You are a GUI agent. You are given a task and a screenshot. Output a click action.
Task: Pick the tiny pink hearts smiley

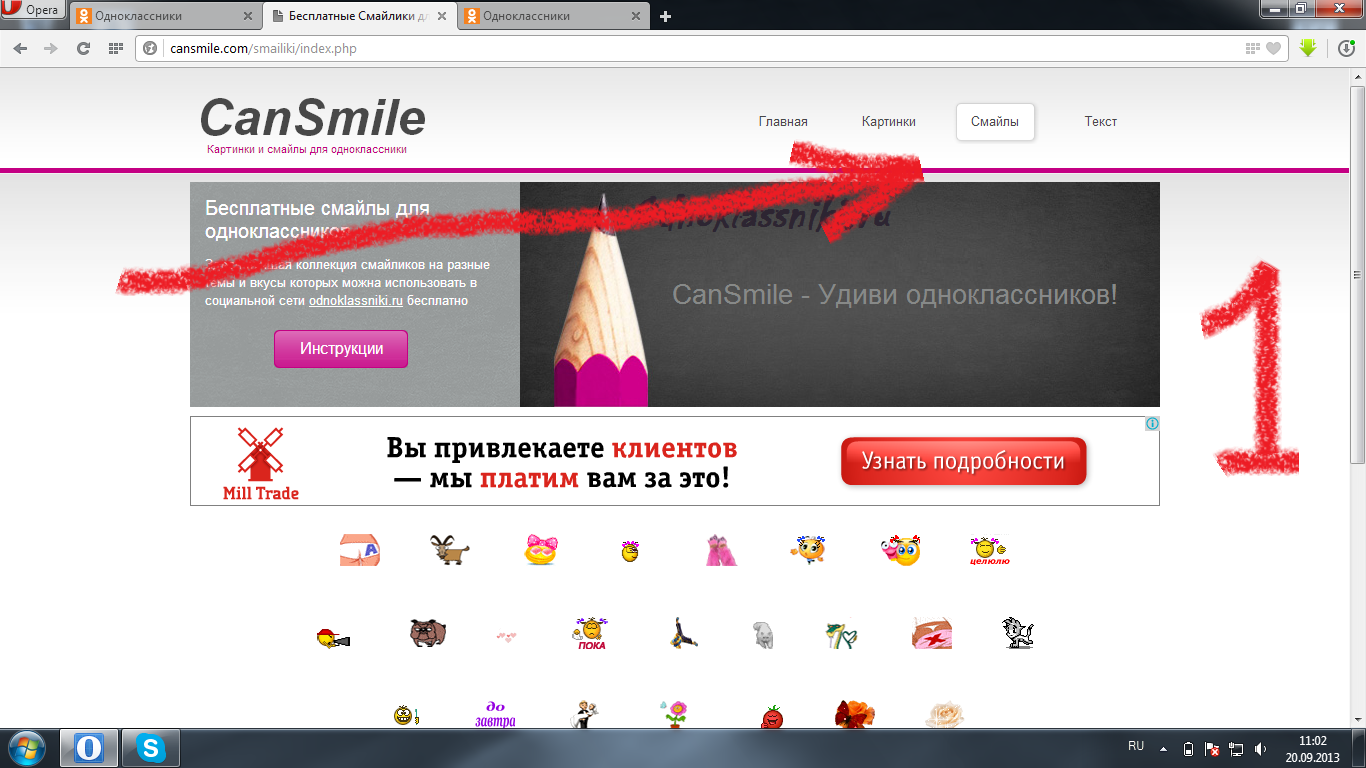[x=507, y=636]
